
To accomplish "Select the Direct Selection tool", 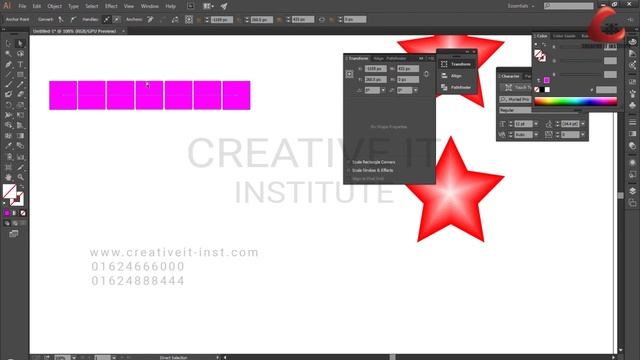I will point(20,44).
